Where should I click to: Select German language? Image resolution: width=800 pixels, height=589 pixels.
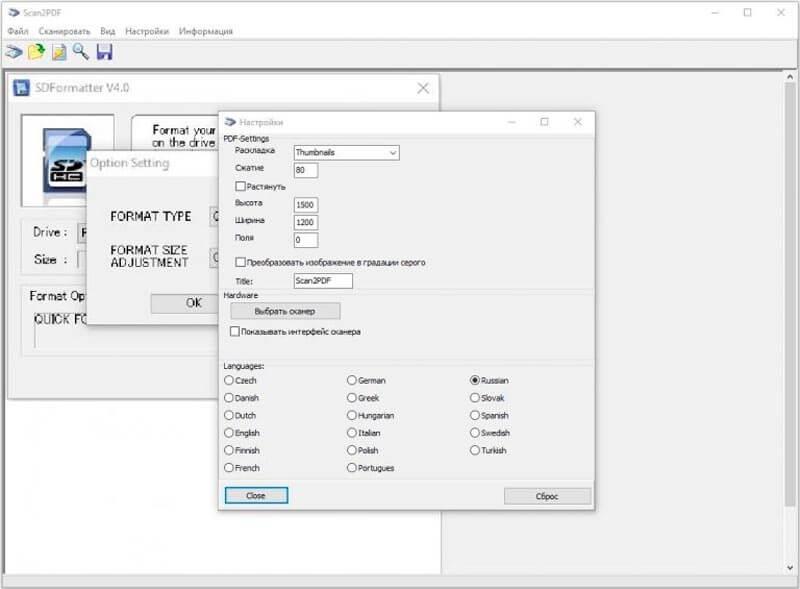352,380
